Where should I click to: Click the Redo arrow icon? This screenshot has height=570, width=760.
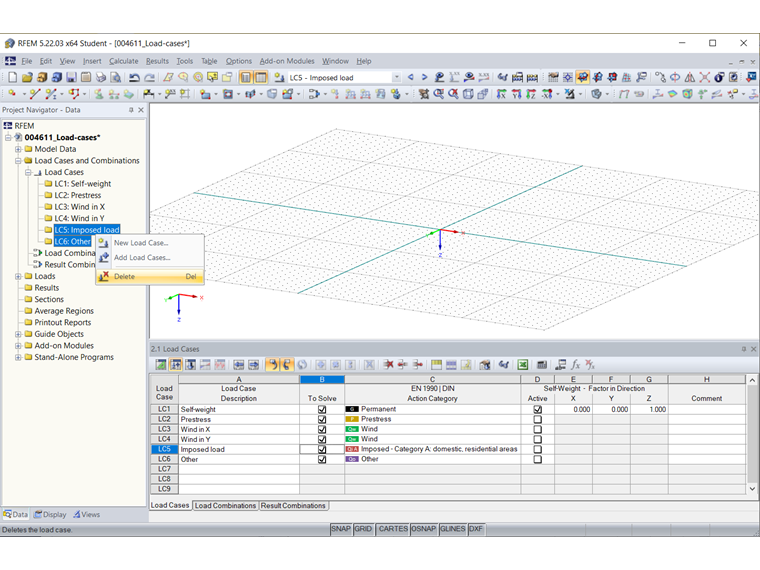(x=150, y=77)
